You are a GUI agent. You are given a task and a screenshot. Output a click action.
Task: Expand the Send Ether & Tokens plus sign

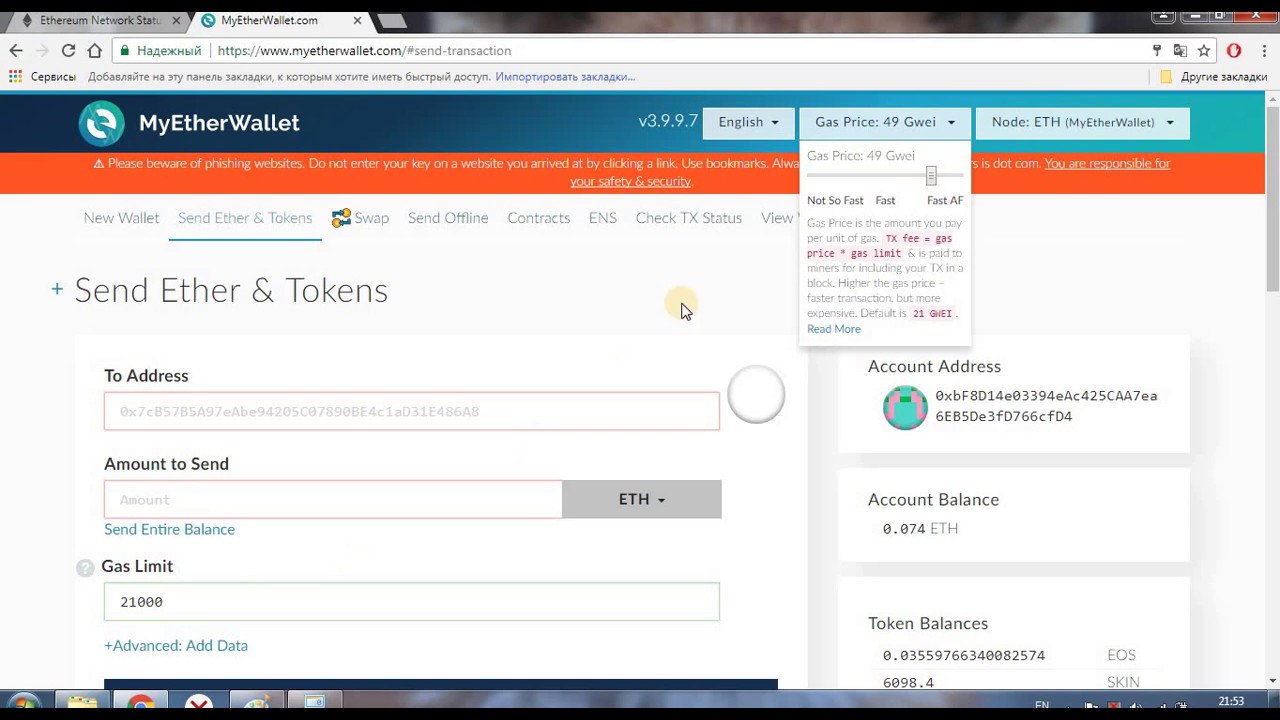pos(57,289)
